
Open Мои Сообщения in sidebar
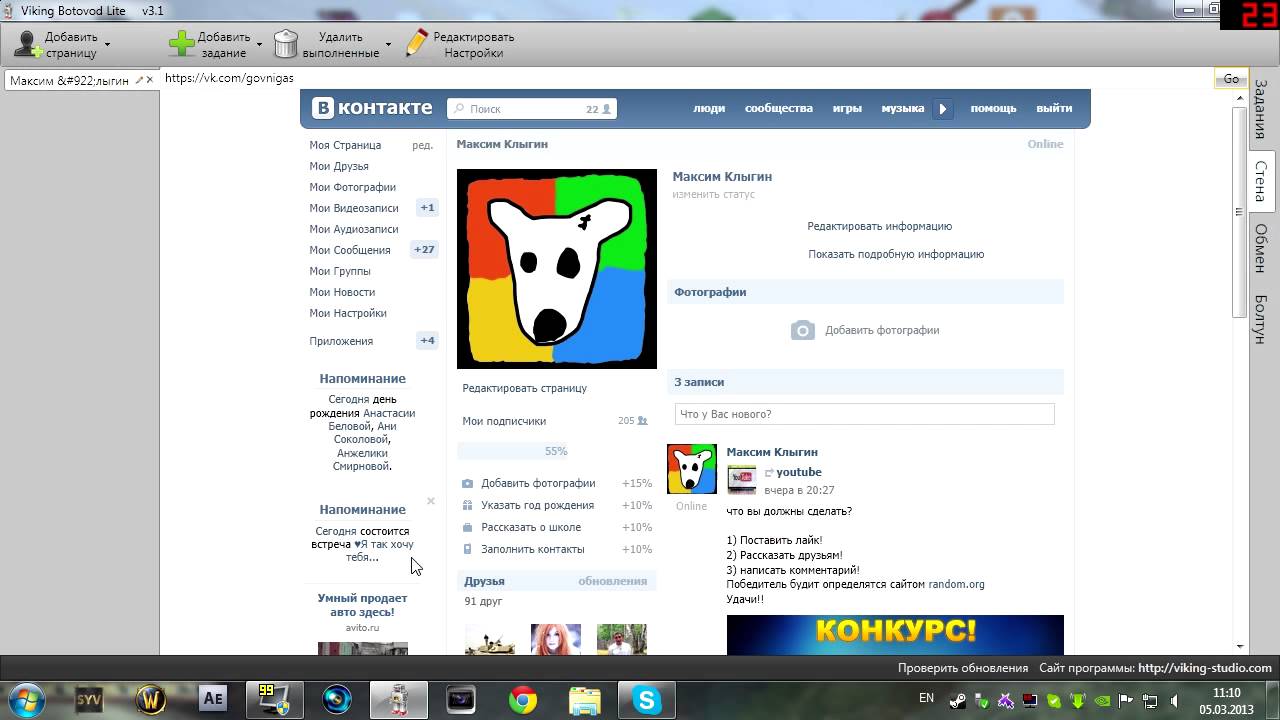click(x=350, y=250)
